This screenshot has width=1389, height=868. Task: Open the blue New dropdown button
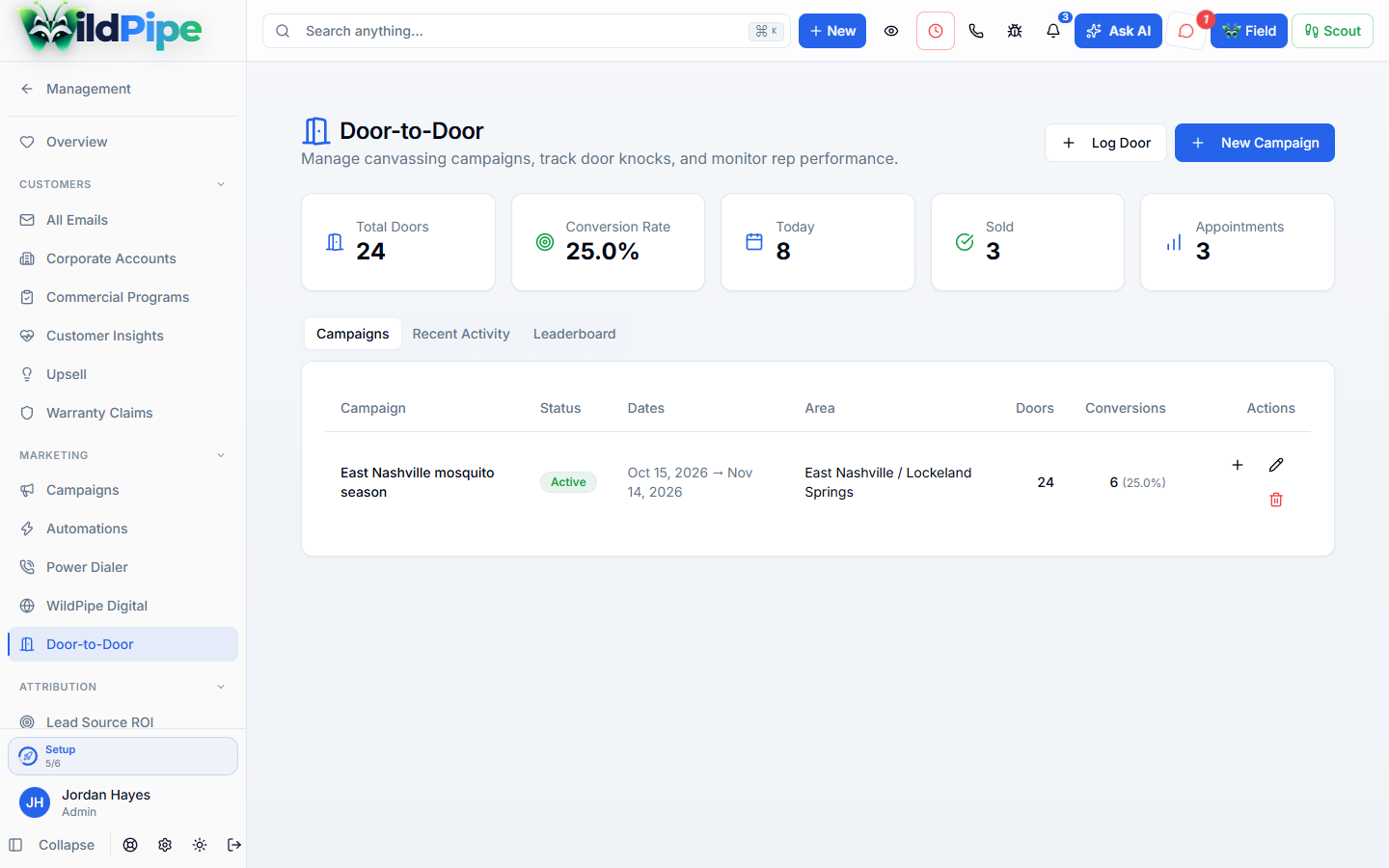(832, 31)
